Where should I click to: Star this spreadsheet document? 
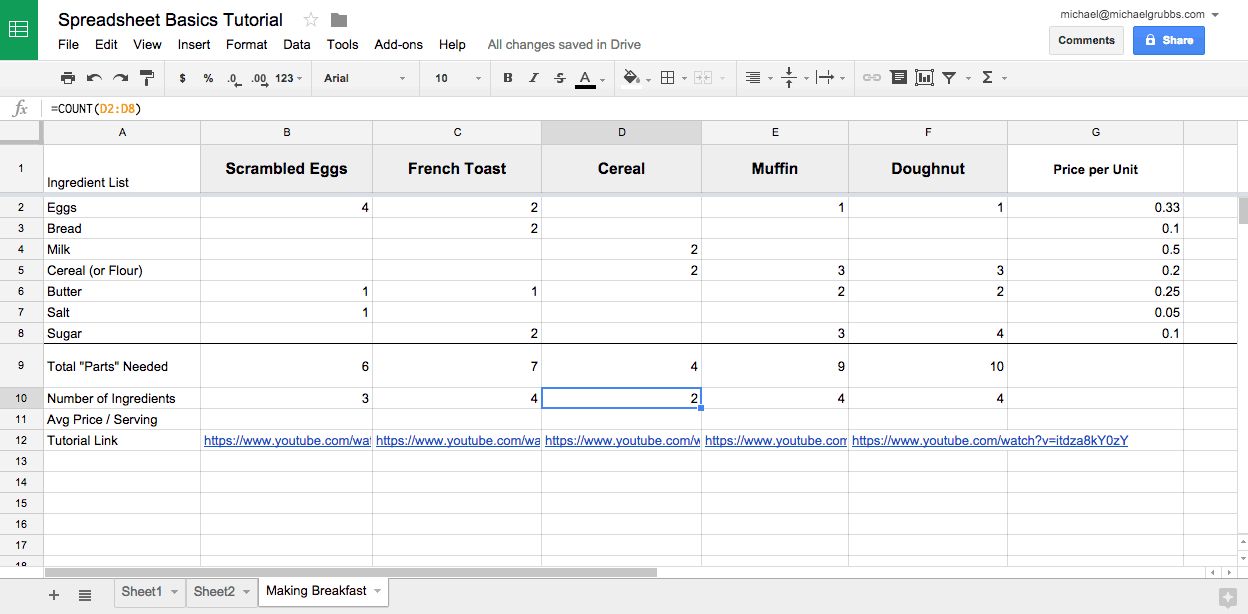tap(311, 20)
